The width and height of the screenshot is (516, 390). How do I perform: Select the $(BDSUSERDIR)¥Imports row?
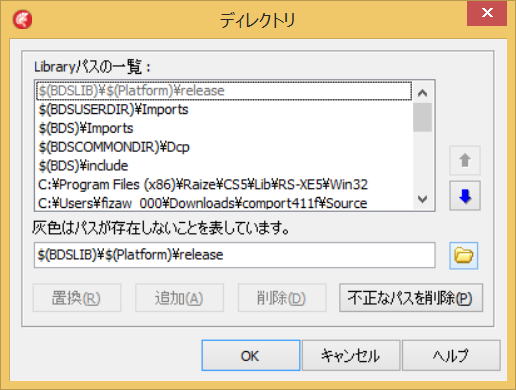click(x=224, y=109)
